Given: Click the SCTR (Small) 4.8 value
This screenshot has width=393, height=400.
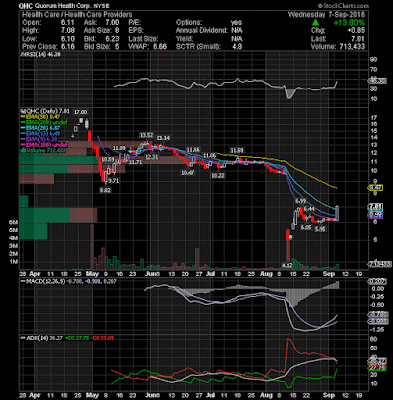Looking at the screenshot, I should pos(237,47).
